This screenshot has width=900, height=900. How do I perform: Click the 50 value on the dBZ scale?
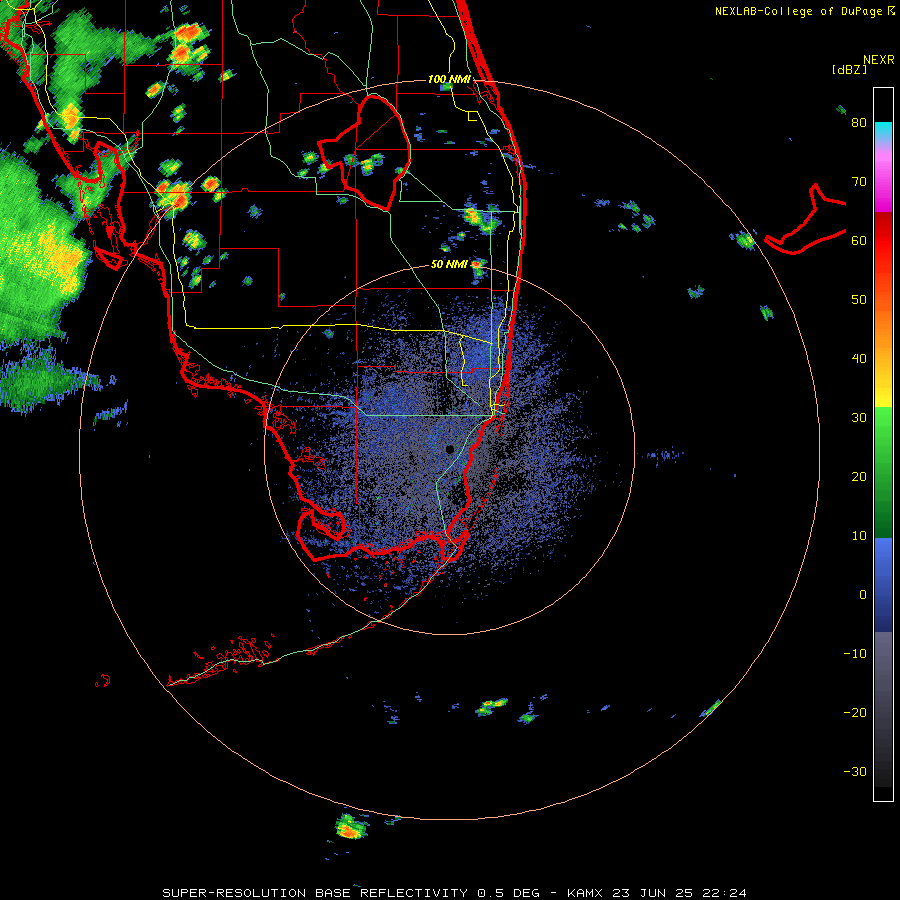click(x=859, y=300)
